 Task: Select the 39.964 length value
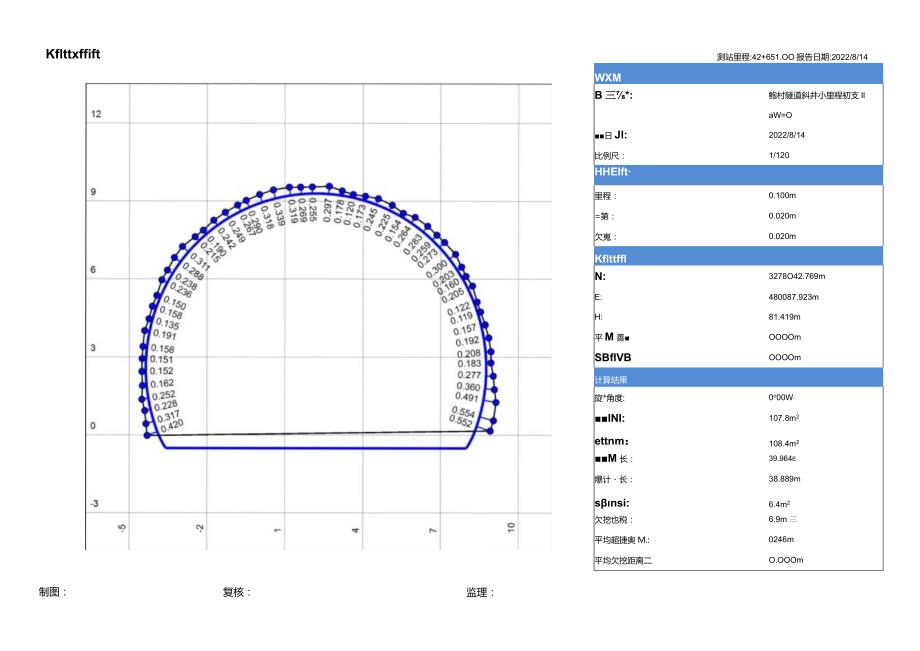click(x=784, y=459)
